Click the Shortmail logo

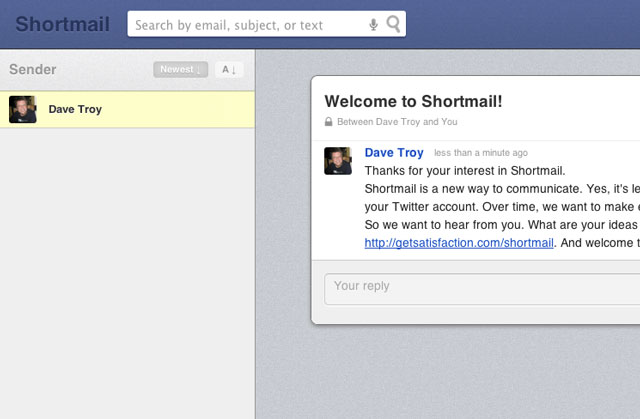62,24
